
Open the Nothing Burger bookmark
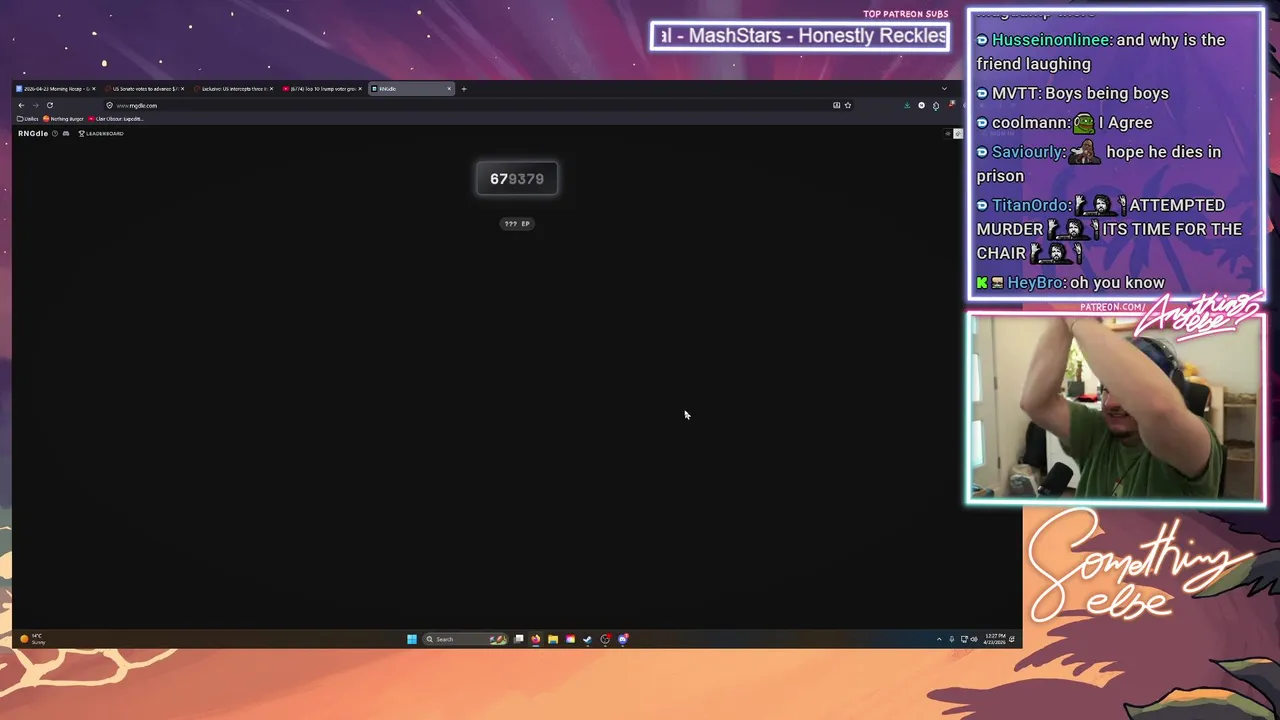[63, 119]
